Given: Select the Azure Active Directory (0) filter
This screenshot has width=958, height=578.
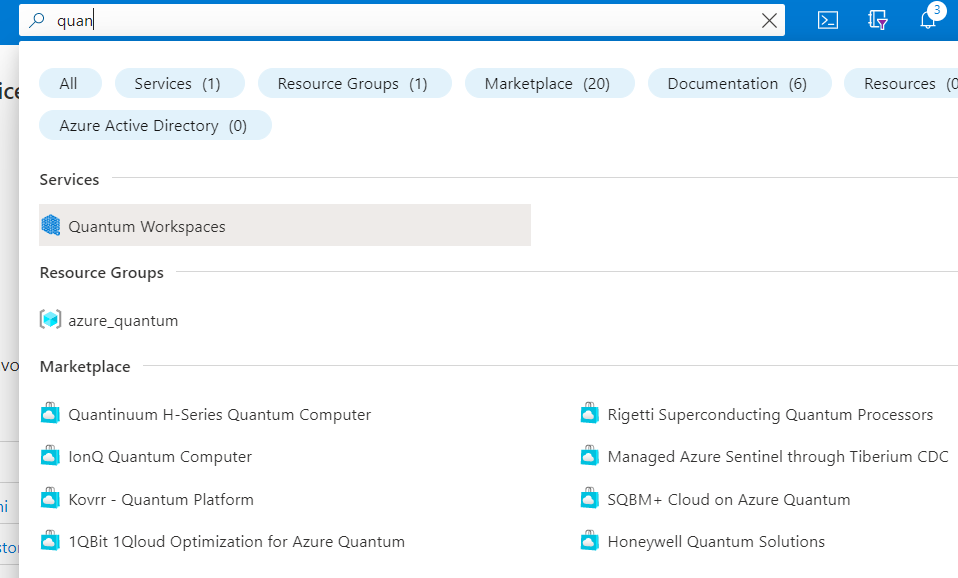Looking at the screenshot, I should coord(153,125).
